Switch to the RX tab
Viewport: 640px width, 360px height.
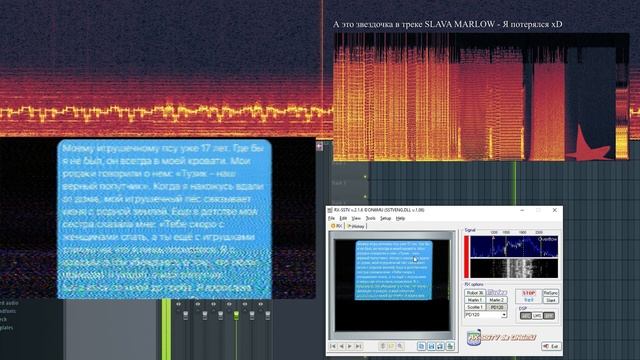click(337, 226)
